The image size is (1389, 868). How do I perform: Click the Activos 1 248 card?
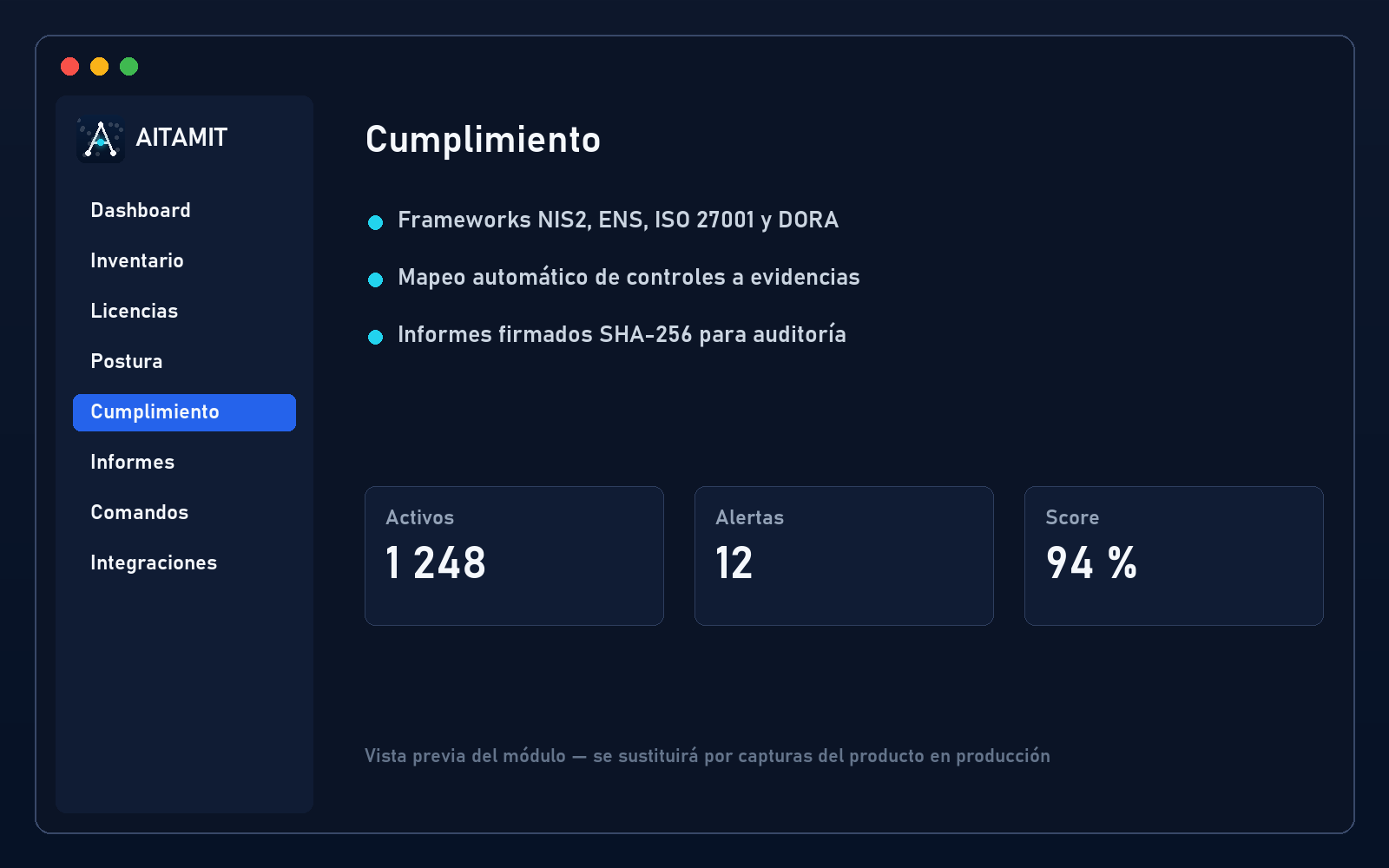pos(514,556)
